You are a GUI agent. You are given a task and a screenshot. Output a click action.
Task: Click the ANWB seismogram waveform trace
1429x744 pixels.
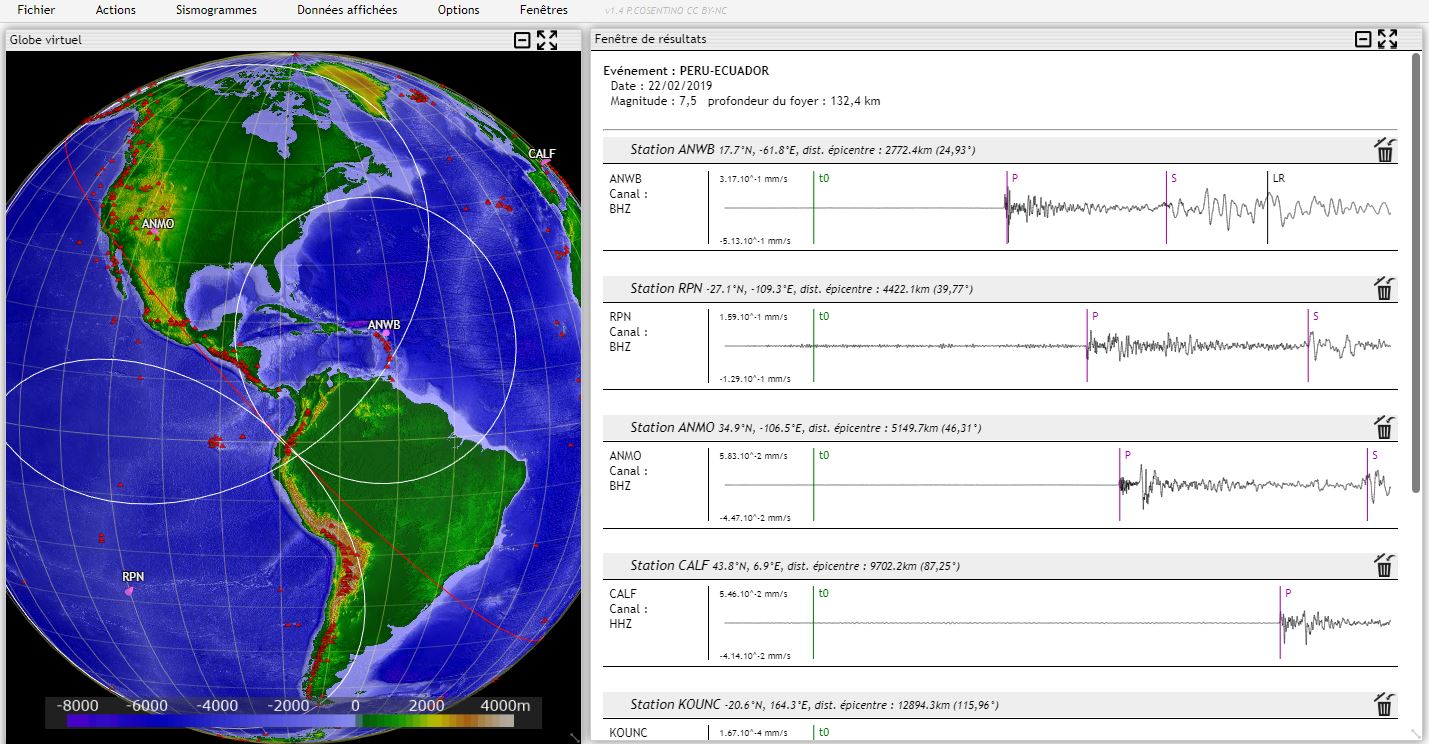[x=1057, y=208]
